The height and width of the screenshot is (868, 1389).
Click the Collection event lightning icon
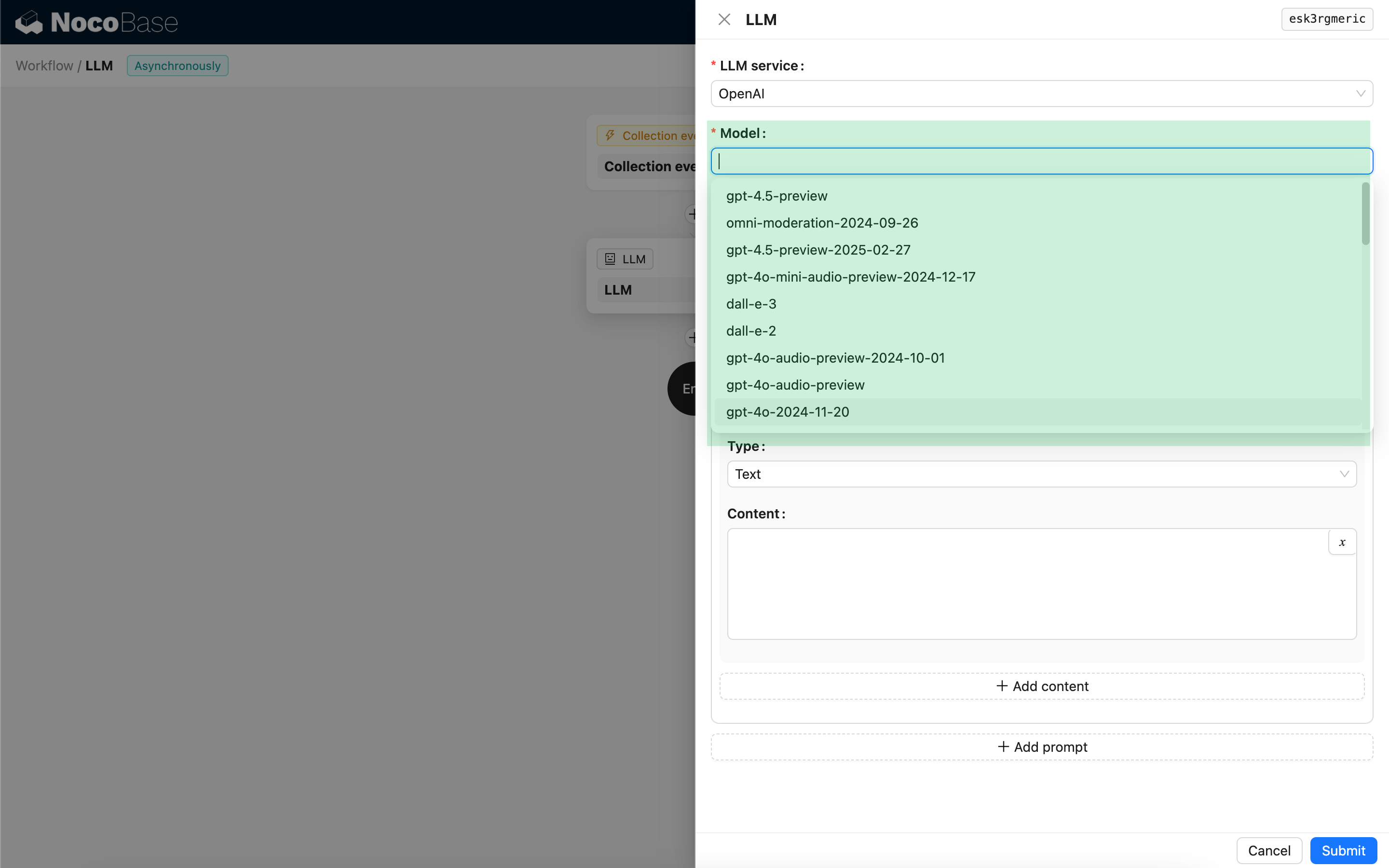(610, 136)
